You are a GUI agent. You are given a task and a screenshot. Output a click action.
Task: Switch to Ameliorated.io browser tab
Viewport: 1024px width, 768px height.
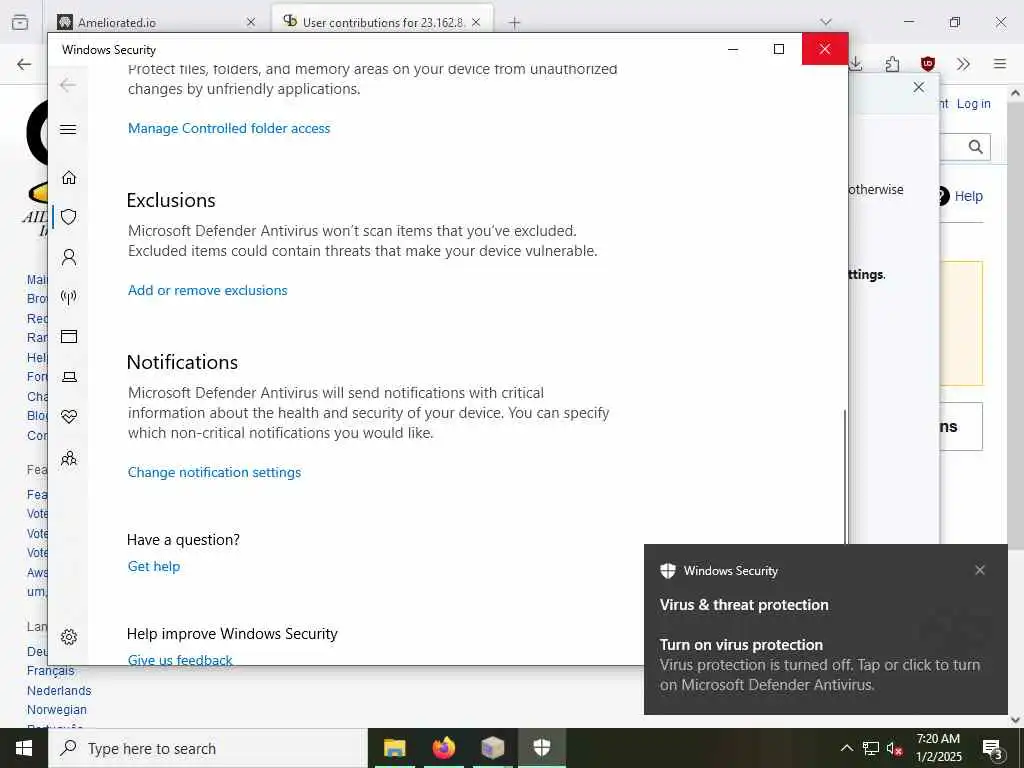point(157,22)
